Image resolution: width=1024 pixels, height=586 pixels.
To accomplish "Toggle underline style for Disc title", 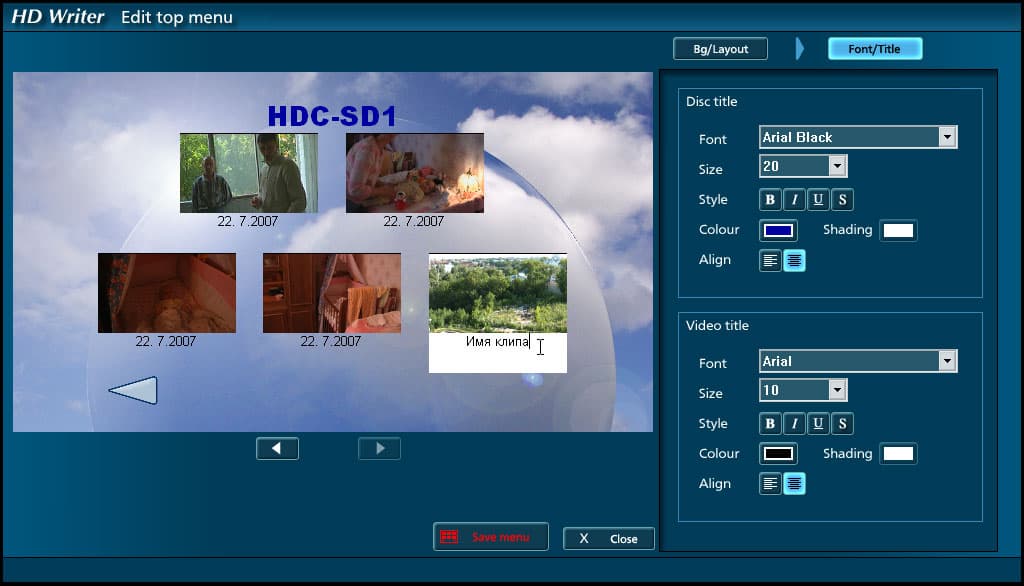I will 818,200.
